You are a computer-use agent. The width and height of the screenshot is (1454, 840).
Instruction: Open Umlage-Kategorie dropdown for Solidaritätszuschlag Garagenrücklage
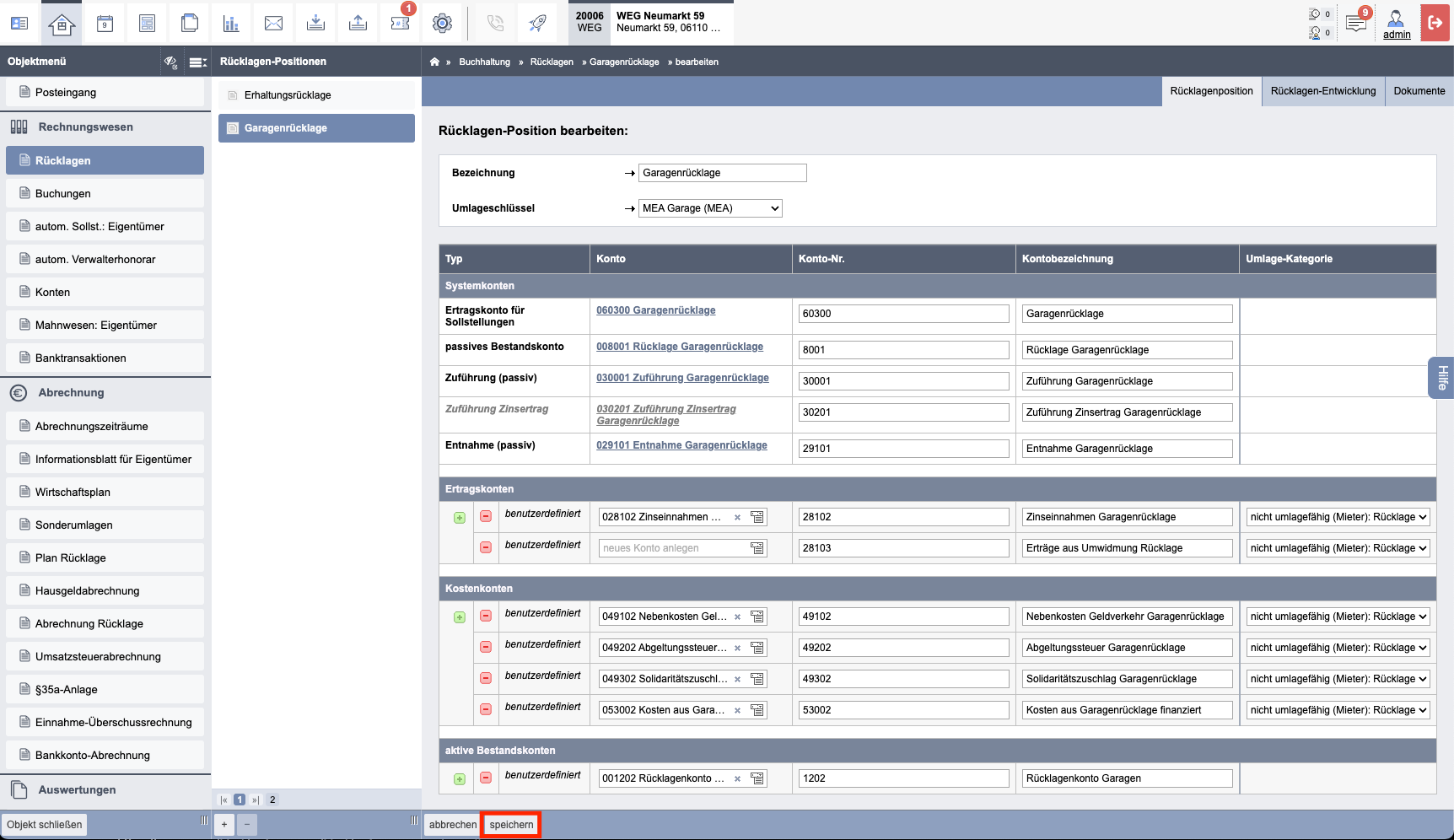pos(1338,679)
